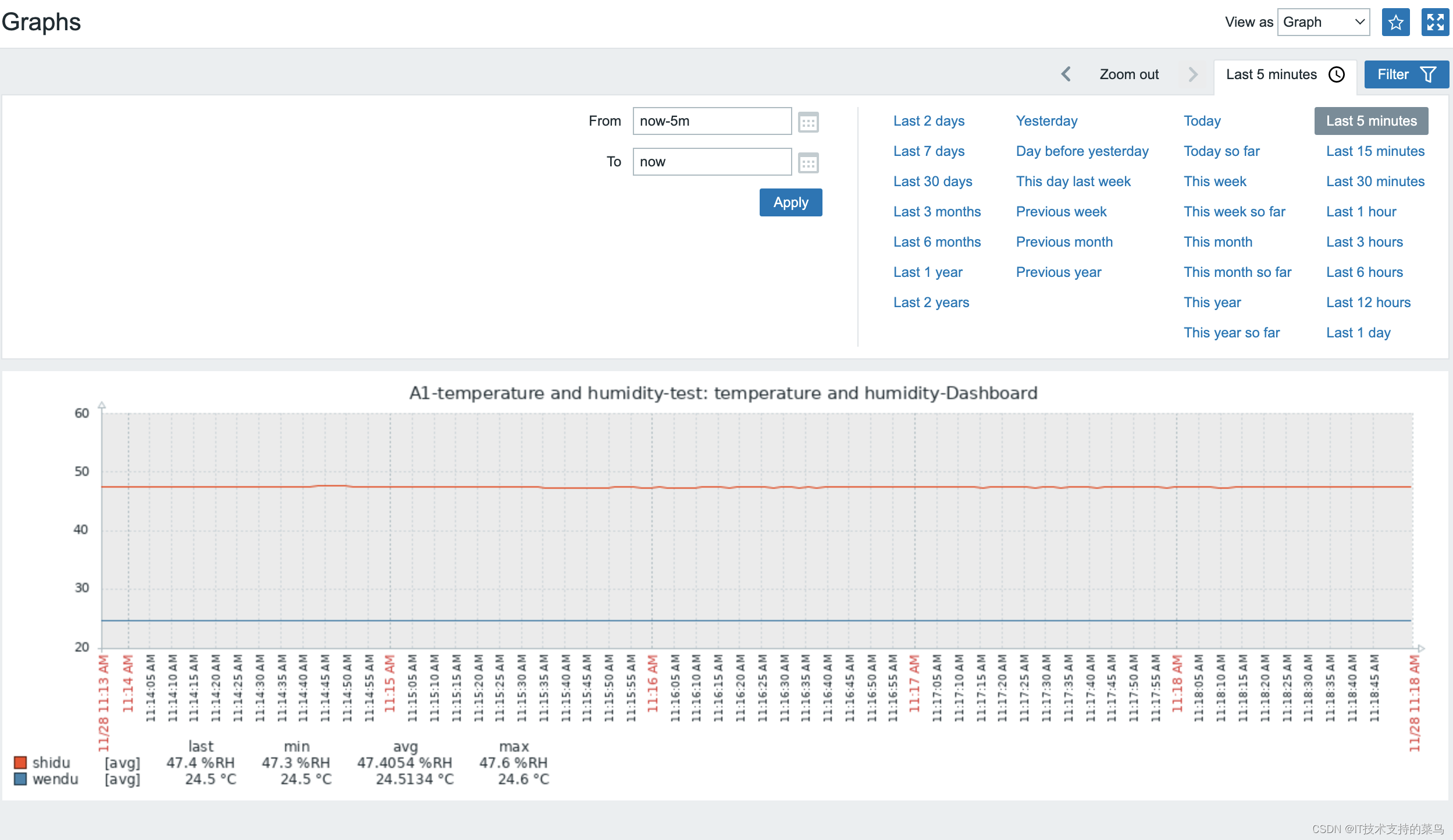Click Zoom out to widen time view

pos(1128,75)
